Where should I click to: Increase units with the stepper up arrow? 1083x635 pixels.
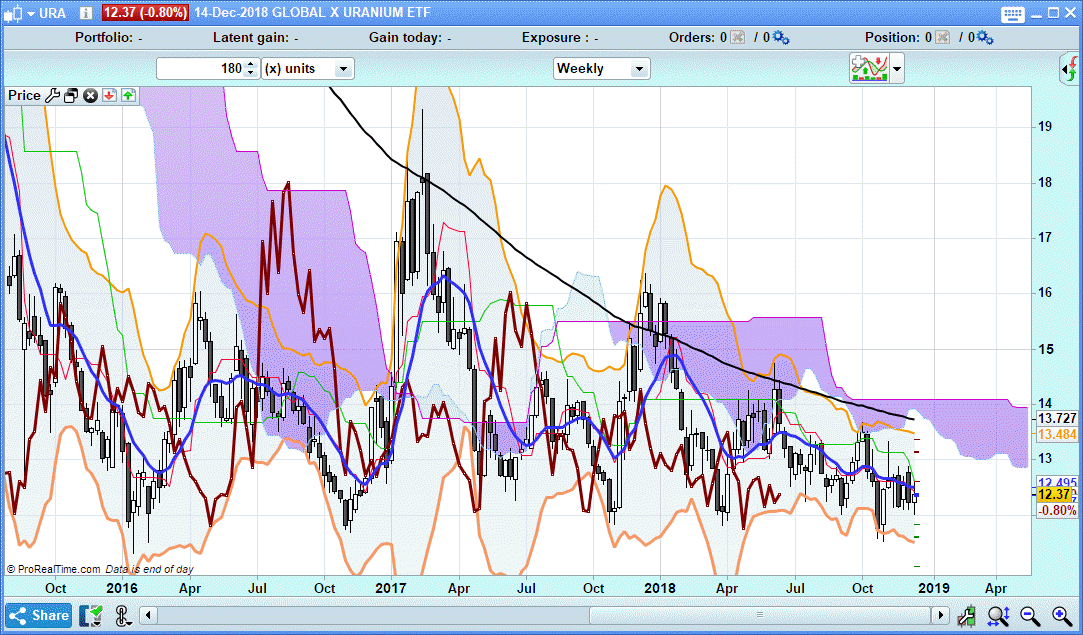[x=251, y=64]
